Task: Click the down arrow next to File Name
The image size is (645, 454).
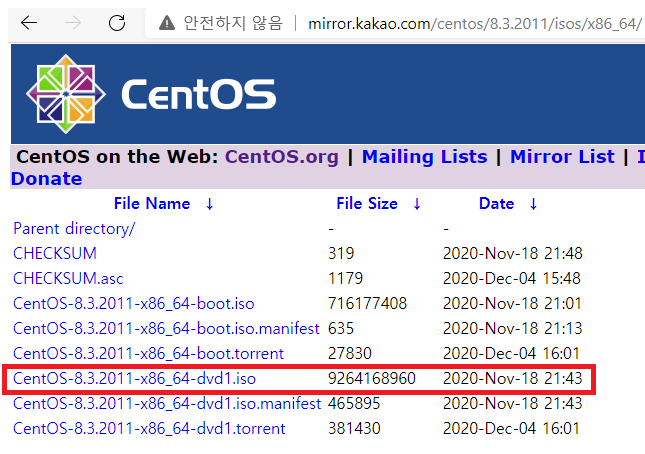Action: tap(209, 204)
